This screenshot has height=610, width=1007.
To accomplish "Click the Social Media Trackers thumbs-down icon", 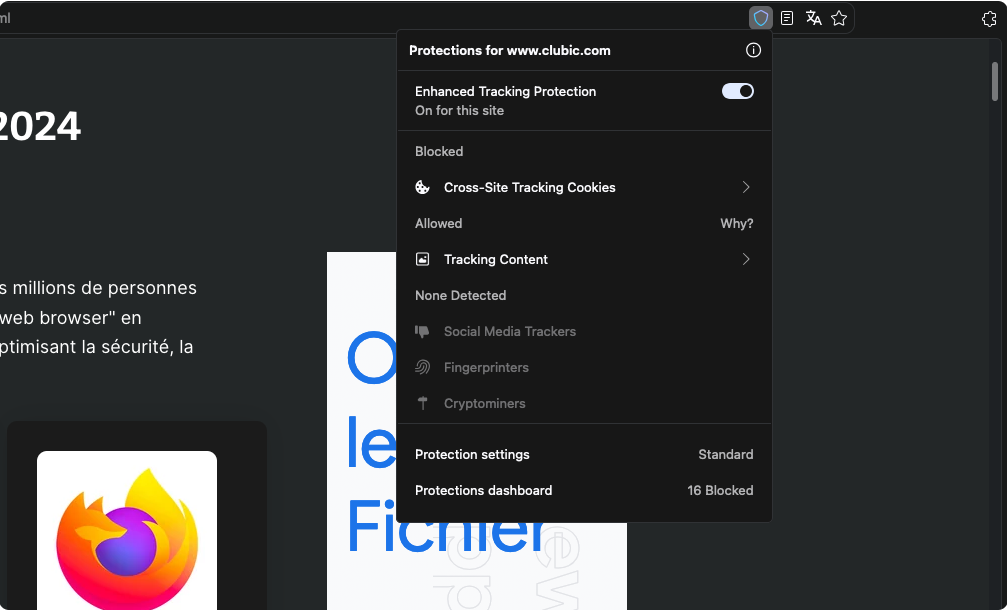I will (423, 331).
